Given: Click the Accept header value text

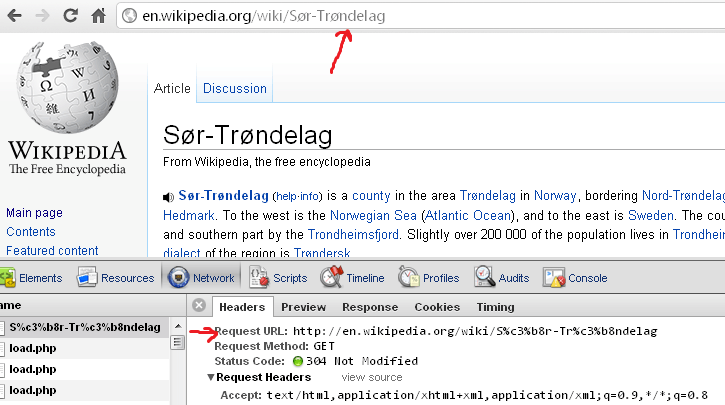Looking at the screenshot, I should coord(487,395).
